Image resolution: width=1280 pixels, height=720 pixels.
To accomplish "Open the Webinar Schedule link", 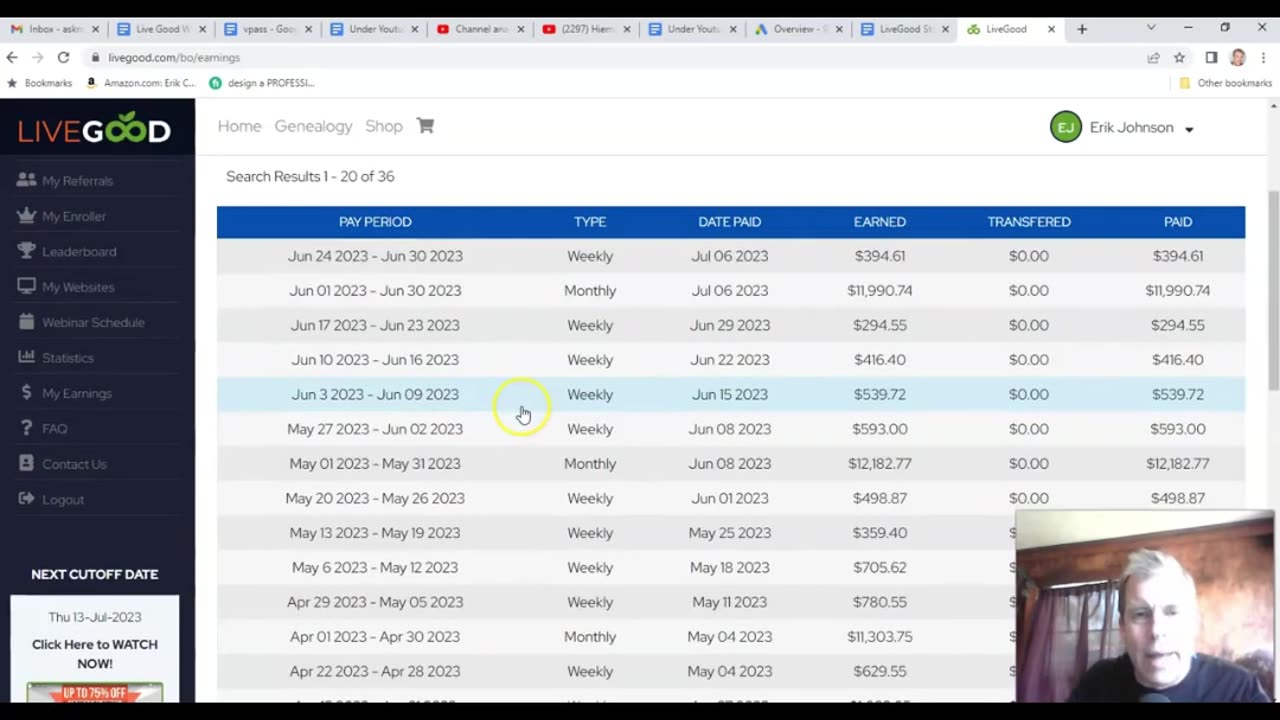I will pos(93,322).
